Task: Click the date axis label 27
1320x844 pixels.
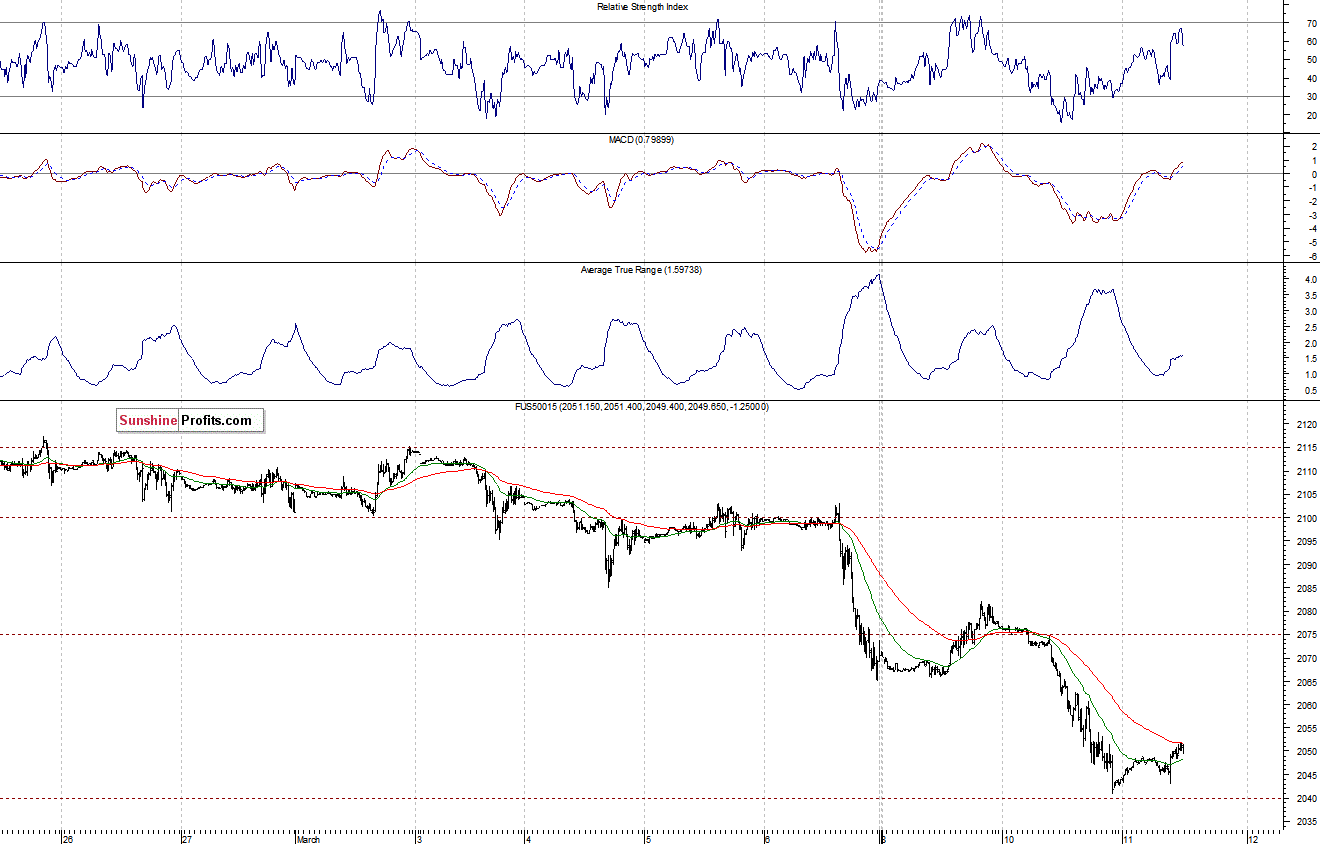Action: tap(186, 839)
